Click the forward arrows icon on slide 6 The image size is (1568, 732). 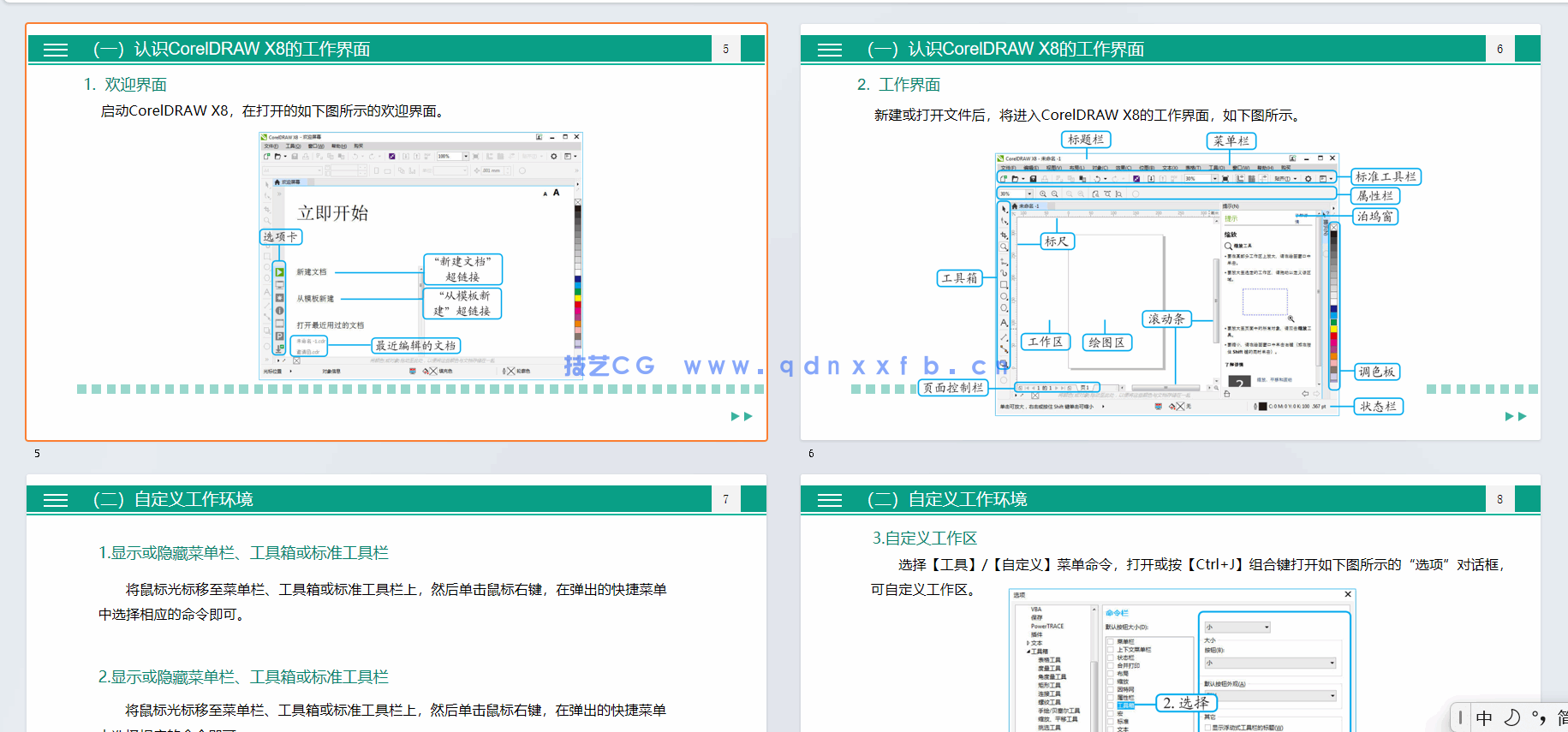click(x=1516, y=416)
